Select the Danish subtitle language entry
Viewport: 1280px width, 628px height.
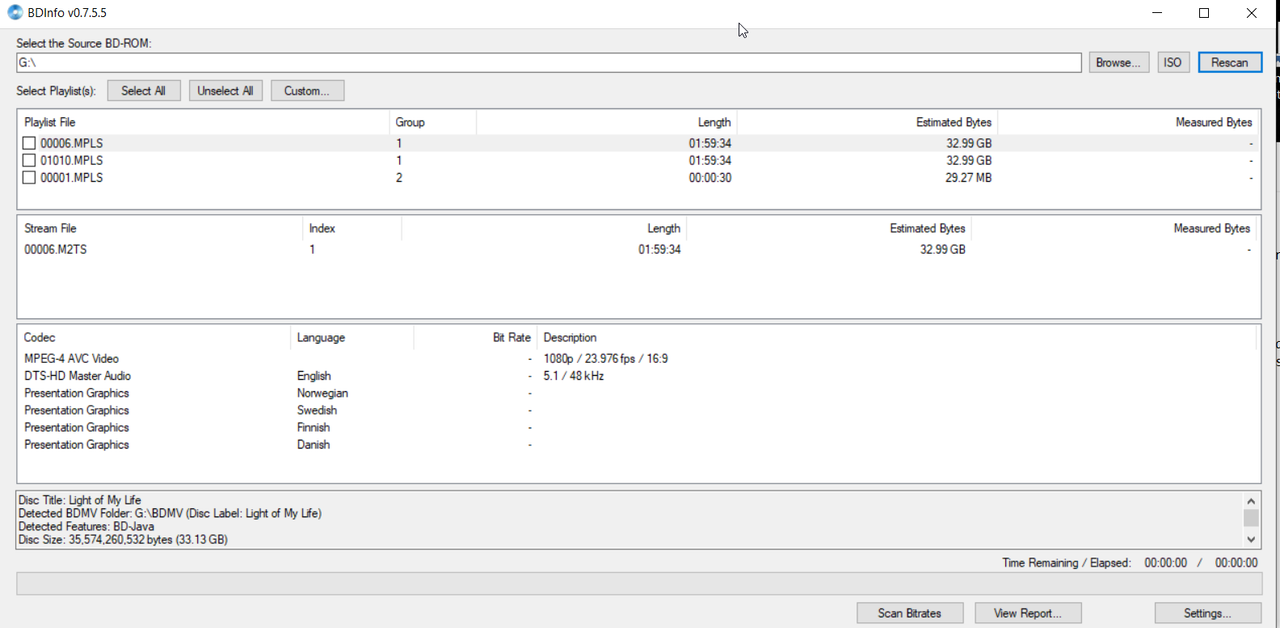pos(313,444)
